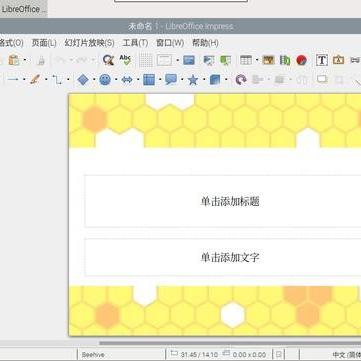Screen dimensions: 361x361
Task: Activate the Rotate tool
Action: pos(240,80)
